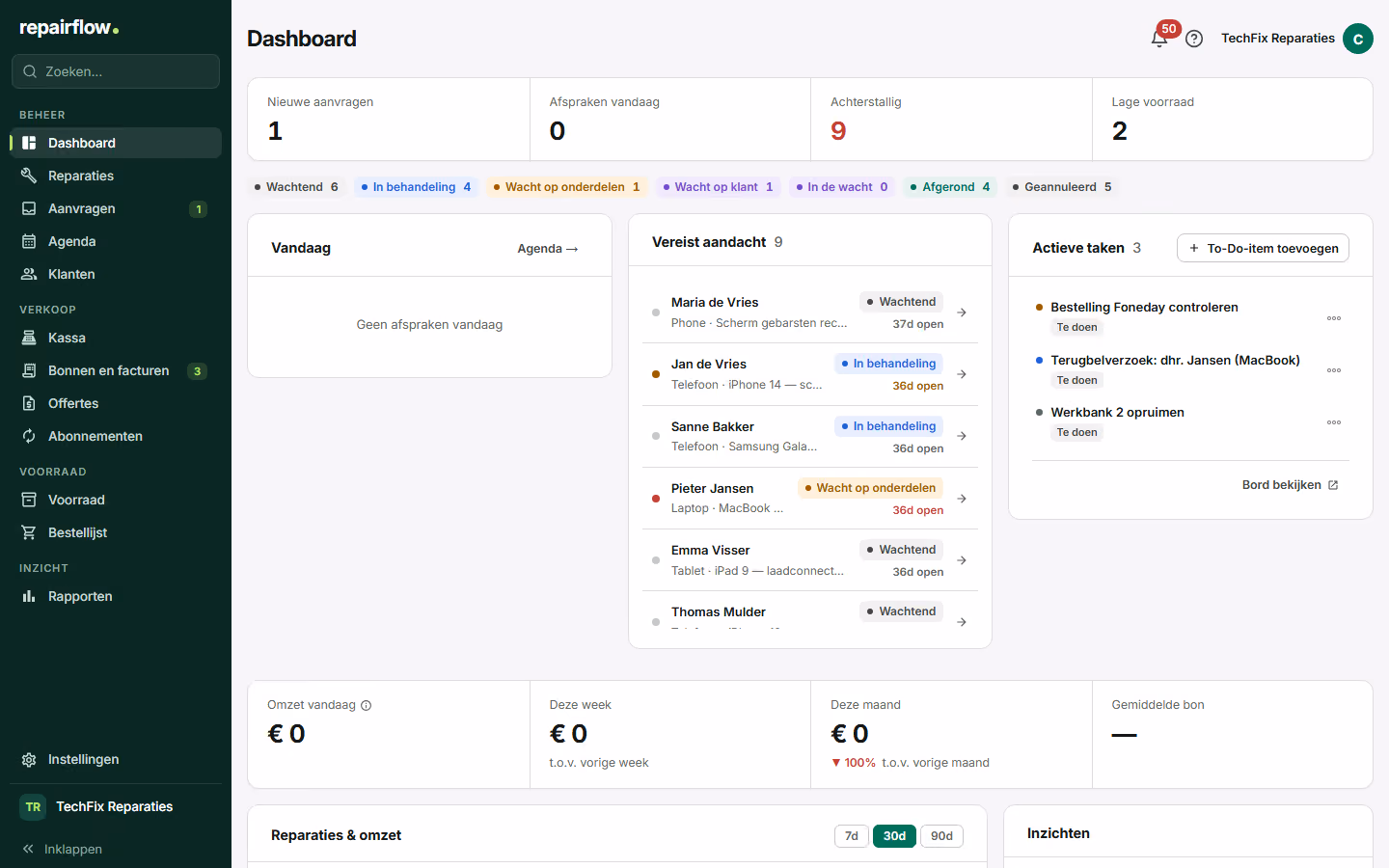Select the 90d chart range
The width and height of the screenshot is (1389, 868).
tap(941, 836)
